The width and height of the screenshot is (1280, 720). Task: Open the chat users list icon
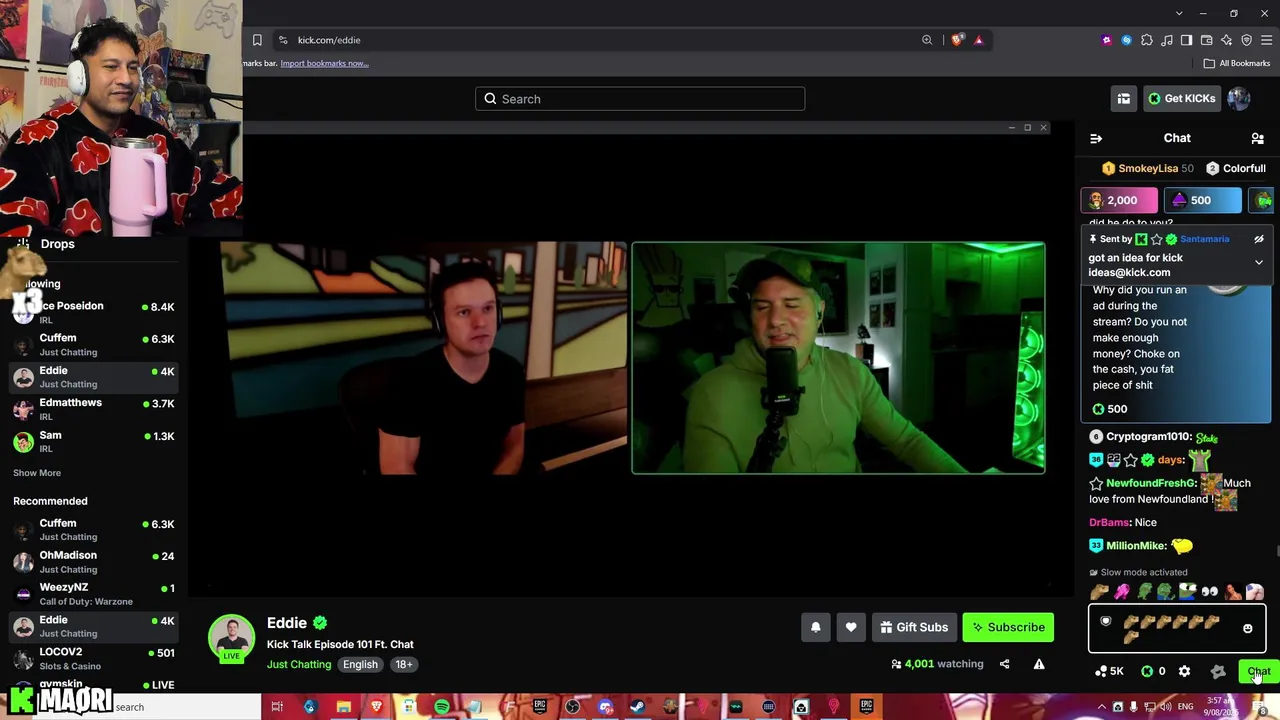pos(1258,138)
